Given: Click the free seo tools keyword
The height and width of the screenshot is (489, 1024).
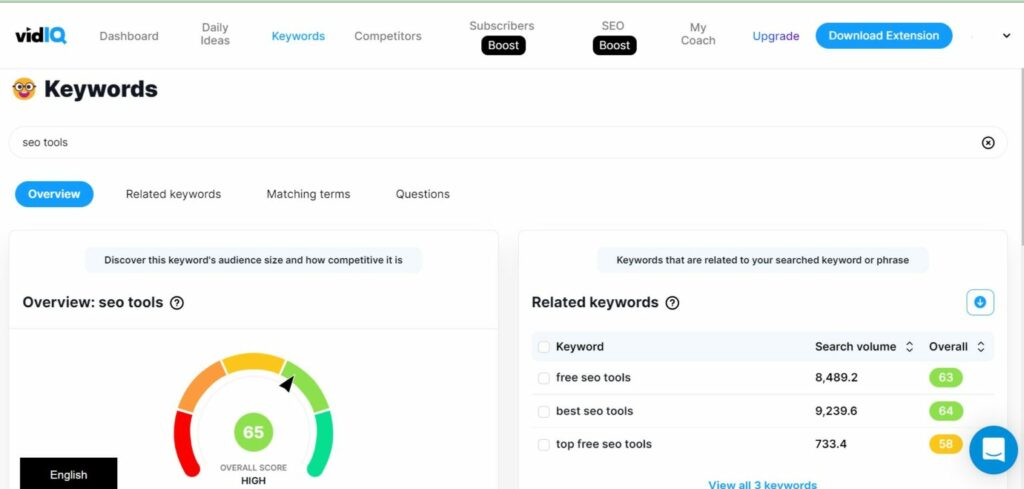Looking at the screenshot, I should click(x=593, y=377).
